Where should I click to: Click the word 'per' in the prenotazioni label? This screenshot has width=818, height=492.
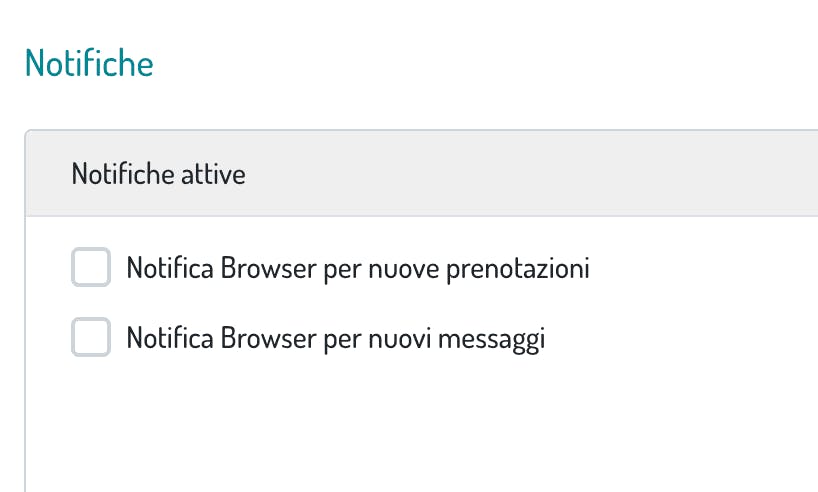click(x=342, y=269)
